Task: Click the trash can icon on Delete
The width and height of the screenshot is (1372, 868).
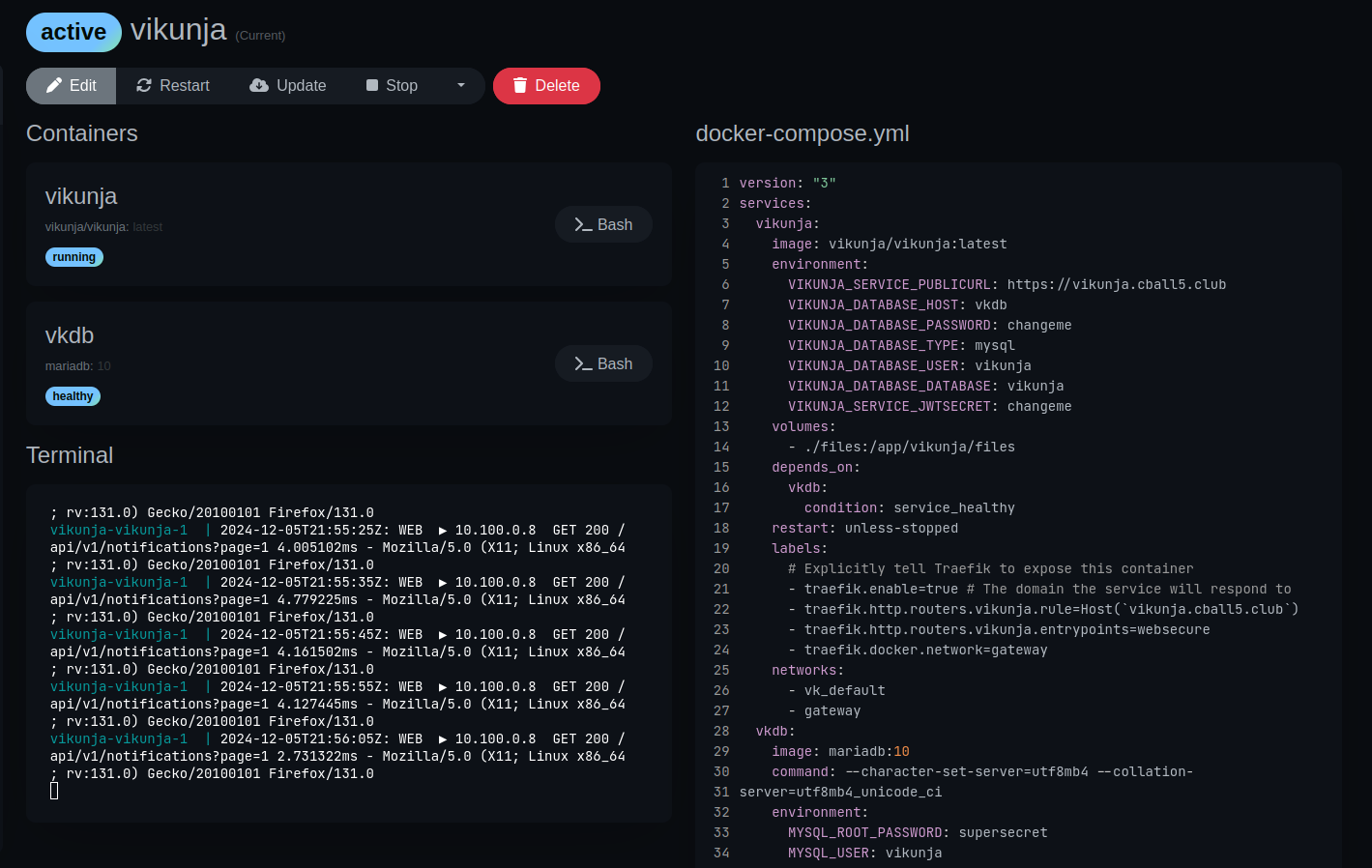Action: click(x=520, y=85)
